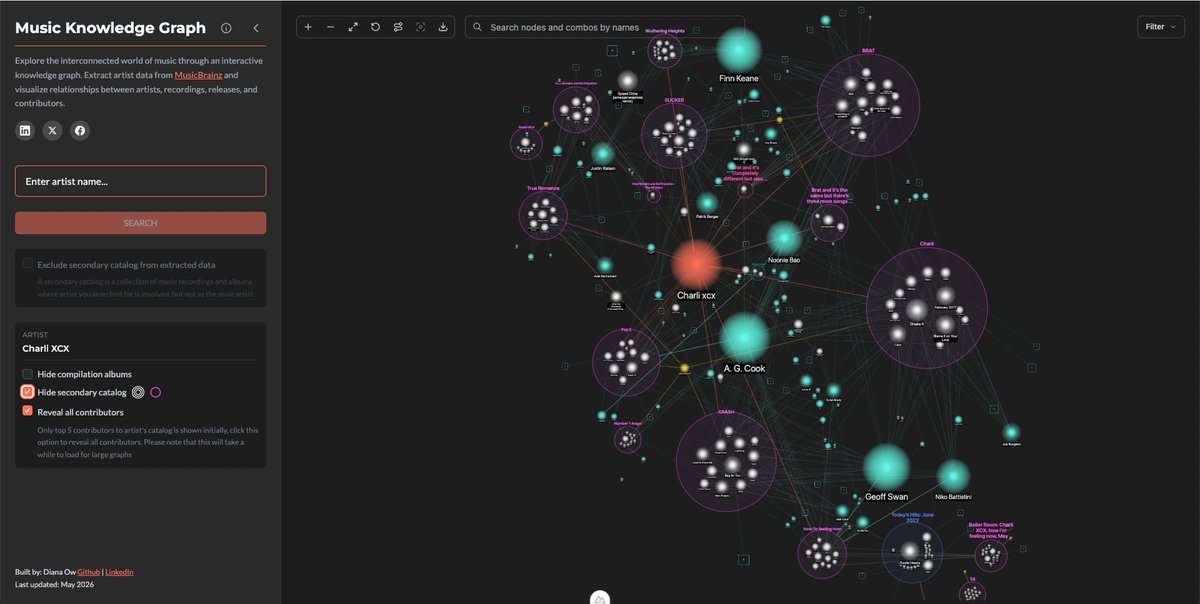Uncheck Hide secondary catalog checkbox

coord(28,392)
